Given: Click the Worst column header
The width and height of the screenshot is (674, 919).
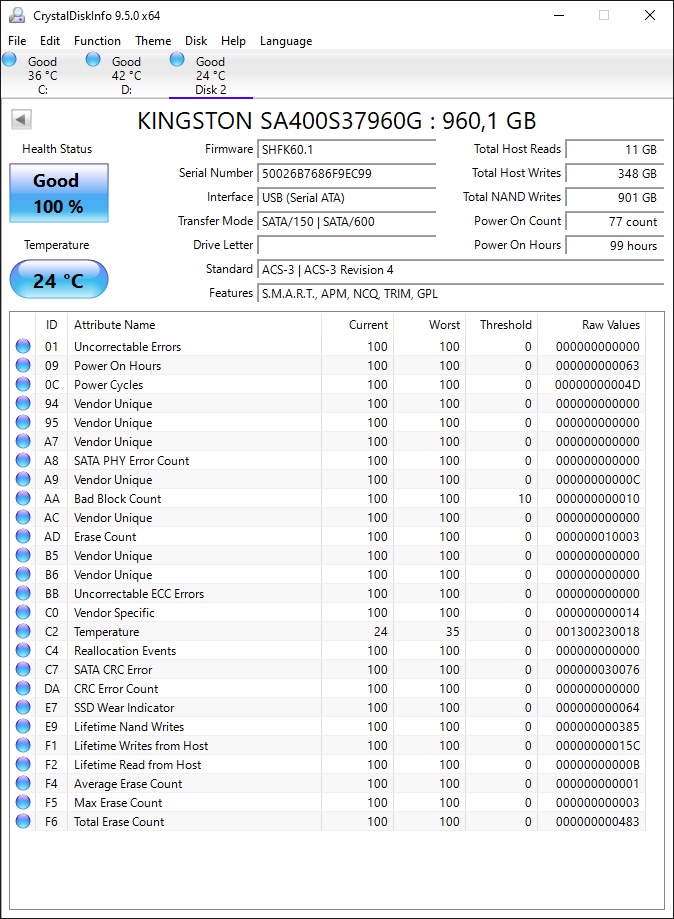Looking at the screenshot, I should point(429,325).
